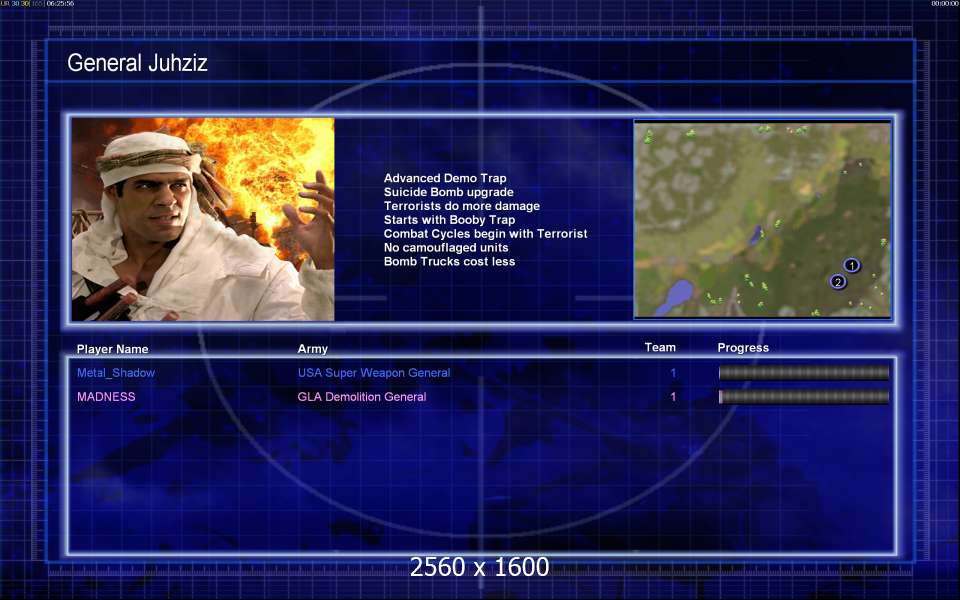Click the General Juhziz title text

tap(137, 62)
